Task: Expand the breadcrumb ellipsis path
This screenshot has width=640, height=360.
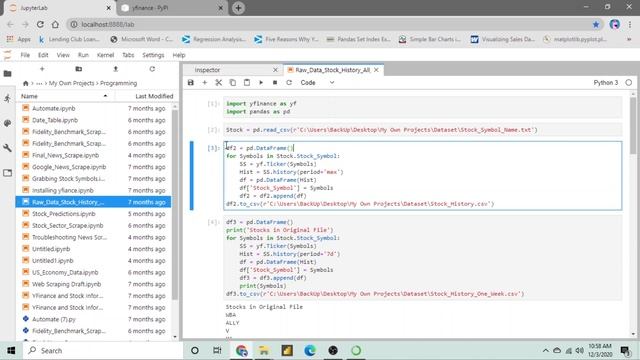Action: 39,83
